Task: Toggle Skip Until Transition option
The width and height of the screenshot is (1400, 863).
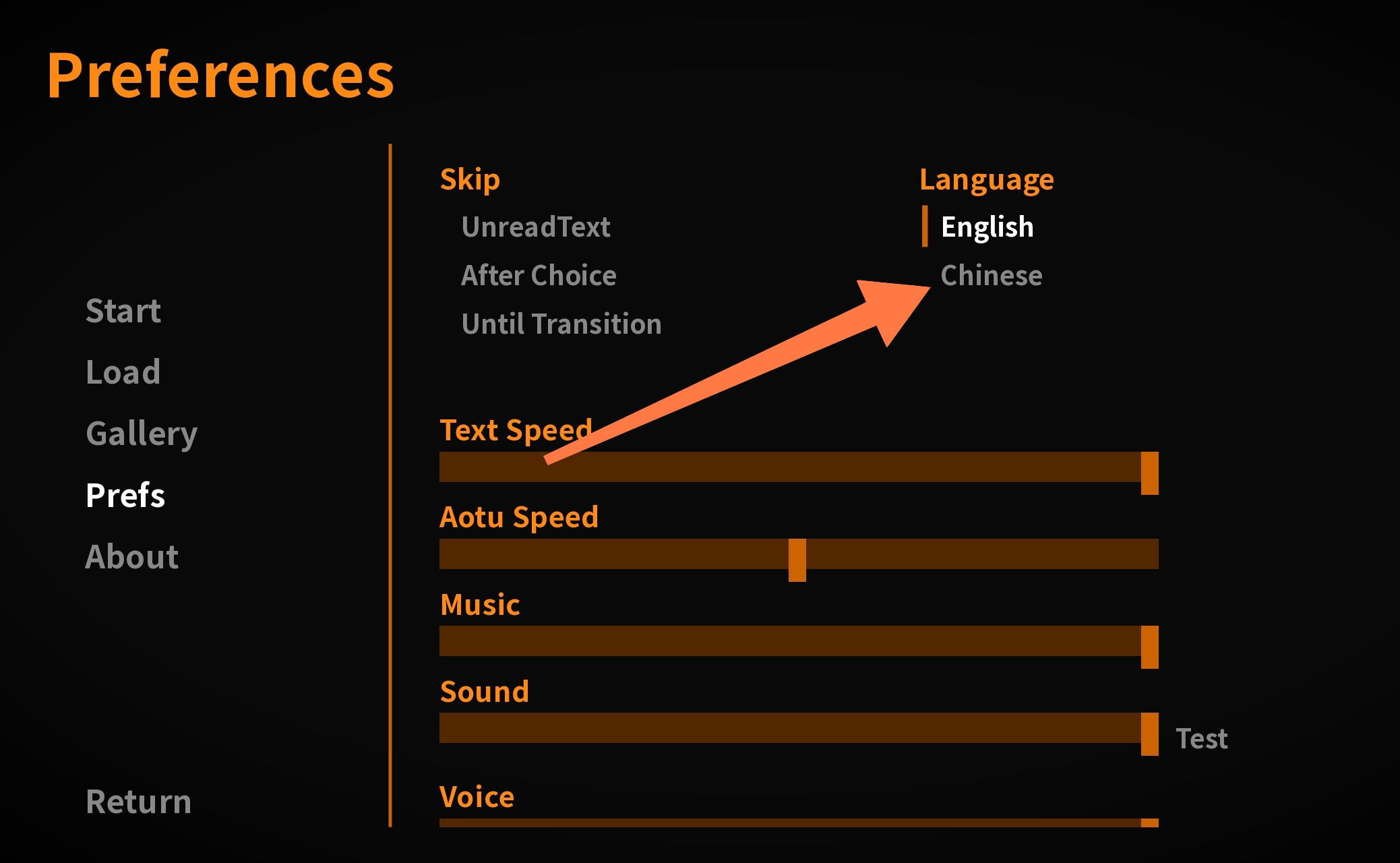Action: (x=561, y=324)
